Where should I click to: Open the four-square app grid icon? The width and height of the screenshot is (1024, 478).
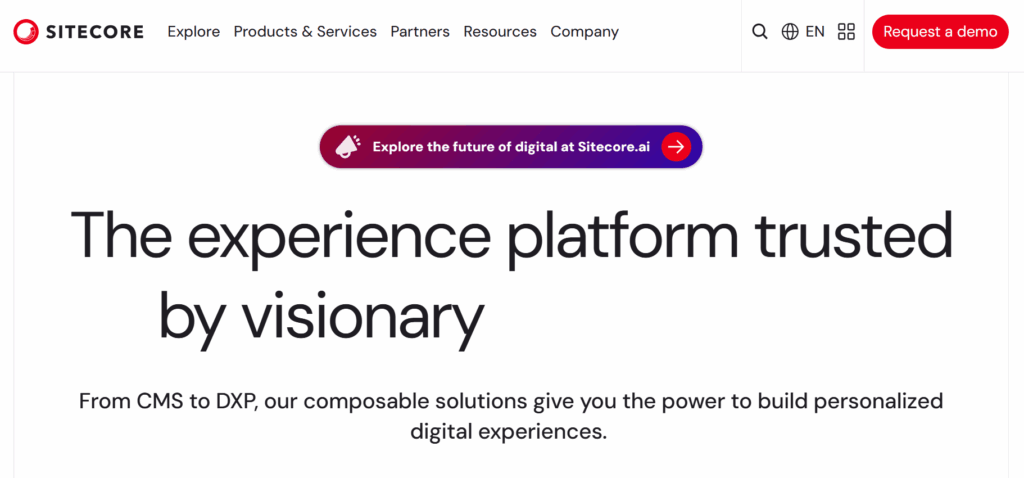(x=846, y=32)
